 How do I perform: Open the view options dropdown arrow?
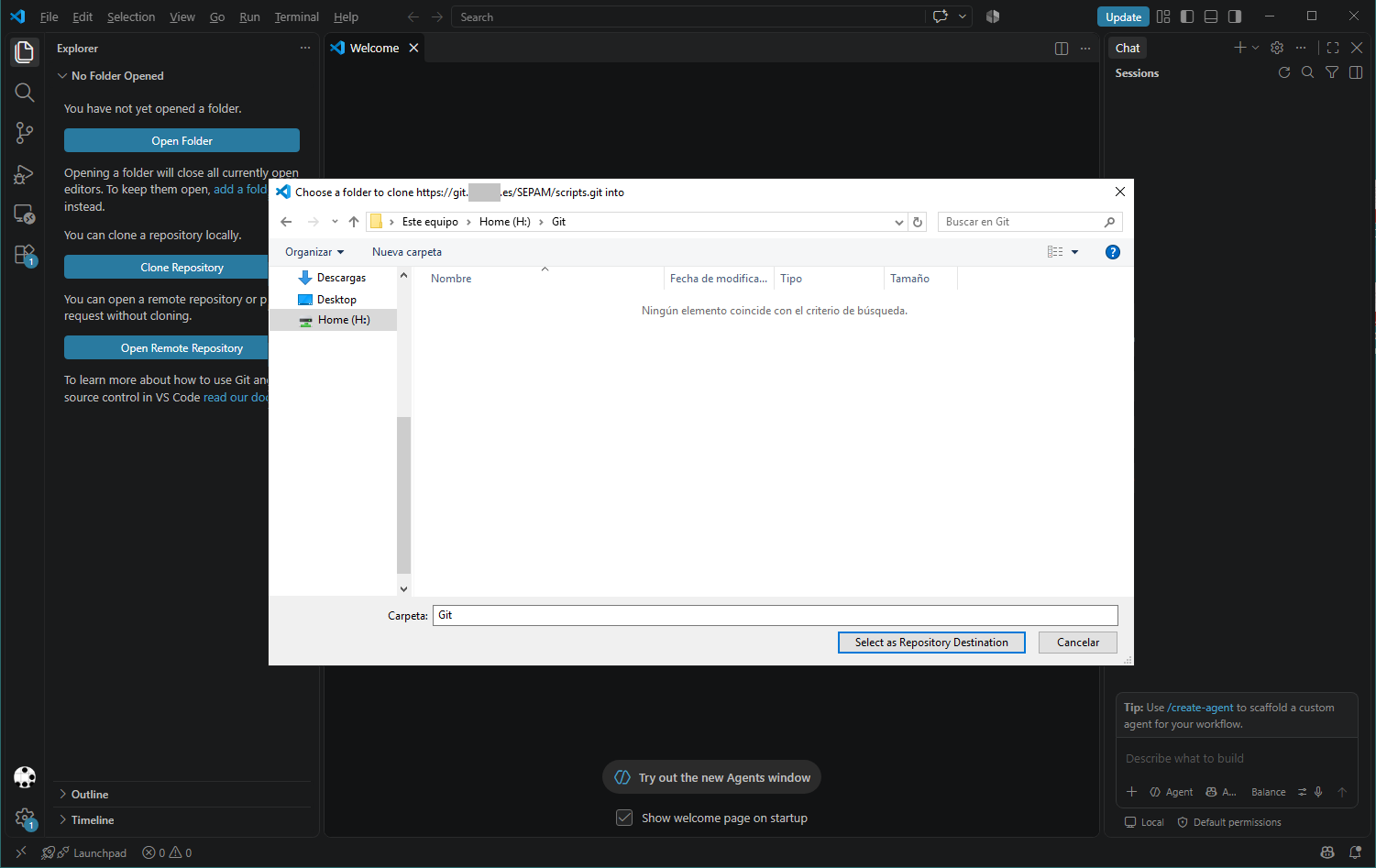(1075, 252)
